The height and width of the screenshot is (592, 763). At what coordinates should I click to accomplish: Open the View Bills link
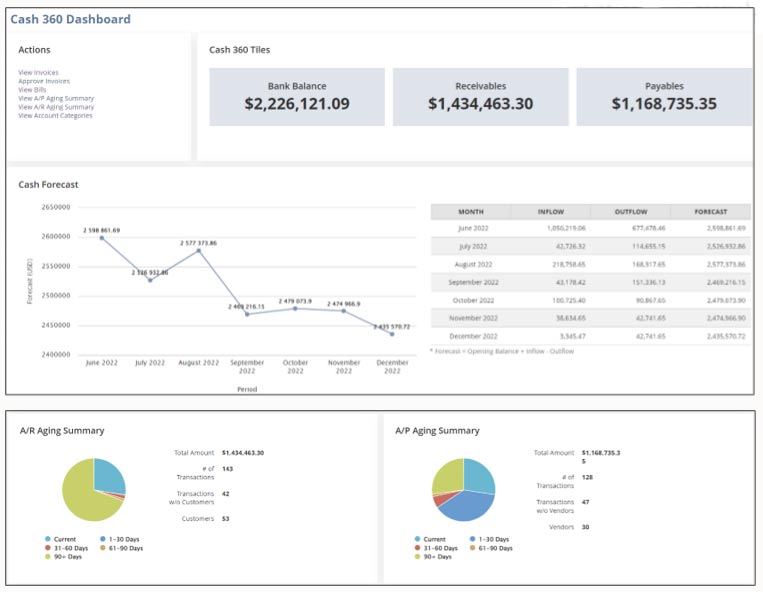[32, 89]
